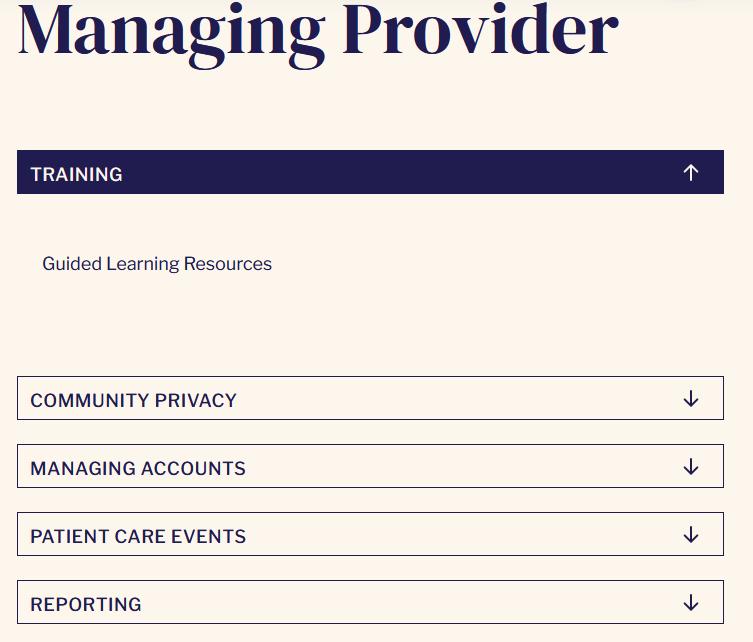Screen dimensions: 753x642
Task: Collapse the Training accordion section
Action: click(370, 172)
